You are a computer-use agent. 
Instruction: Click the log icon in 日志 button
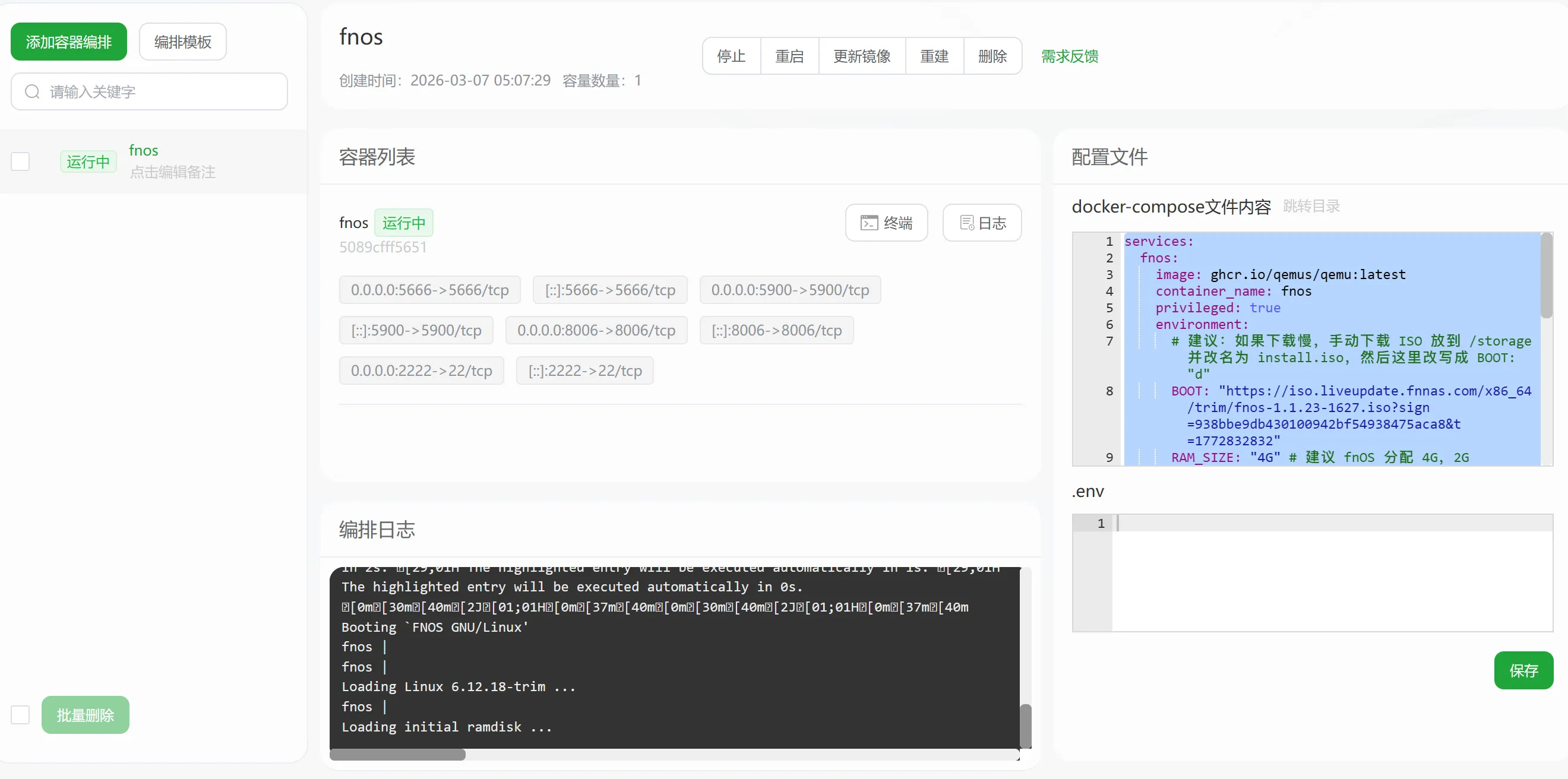click(x=966, y=223)
